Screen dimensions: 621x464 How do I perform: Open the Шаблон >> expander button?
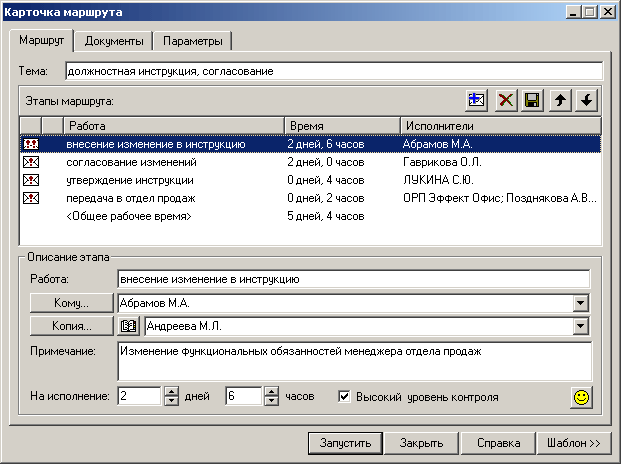573,442
